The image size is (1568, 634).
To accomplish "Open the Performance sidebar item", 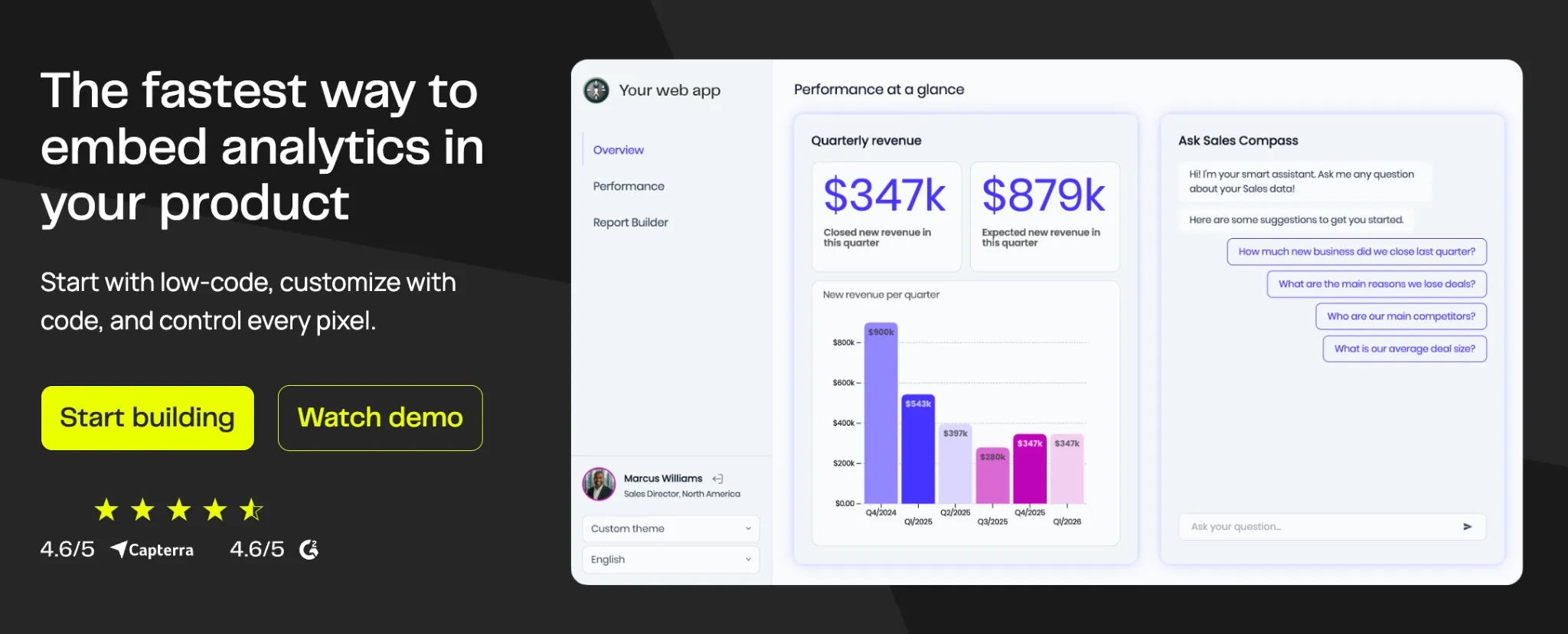I will click(629, 186).
